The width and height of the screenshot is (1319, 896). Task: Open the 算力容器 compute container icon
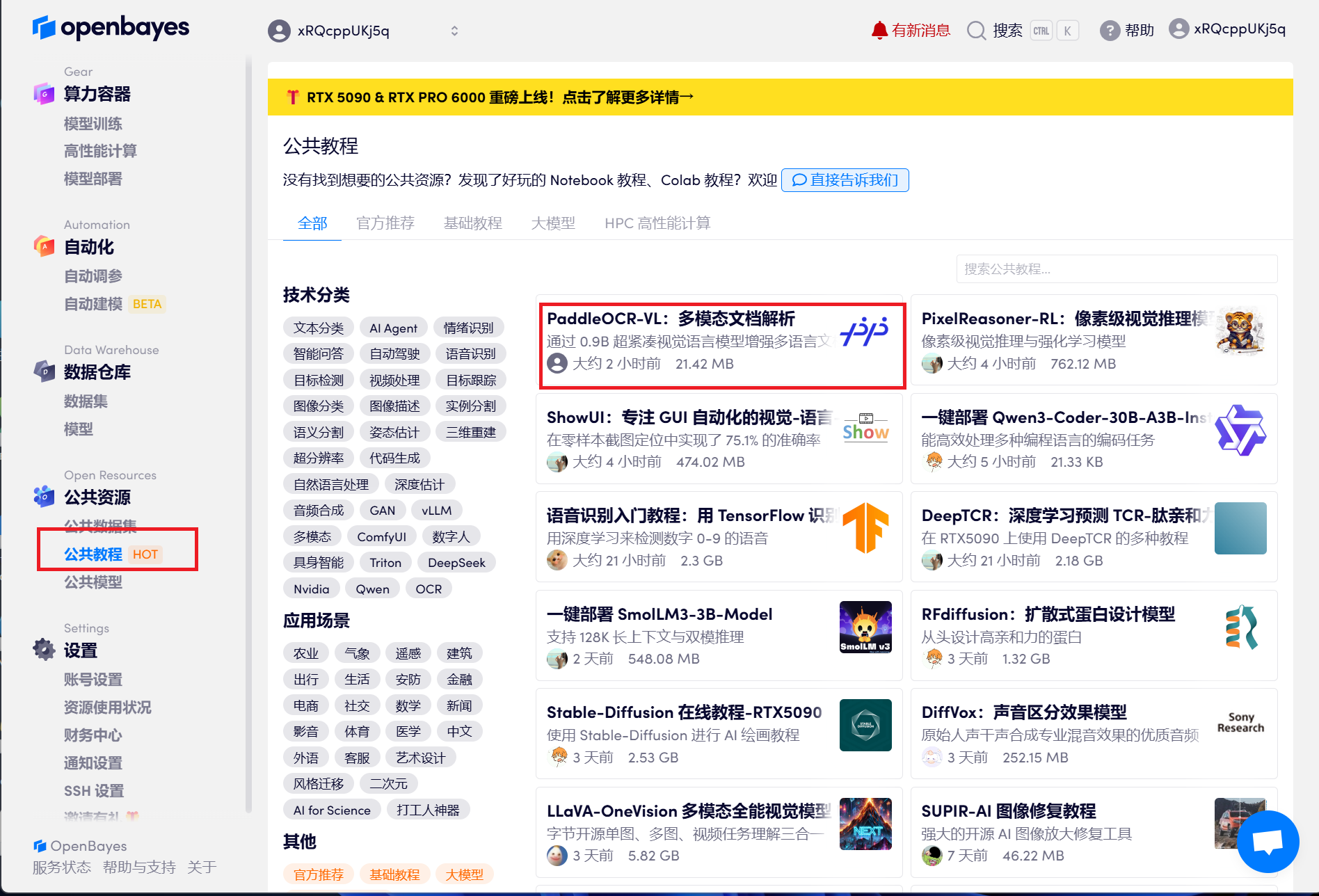(x=44, y=94)
